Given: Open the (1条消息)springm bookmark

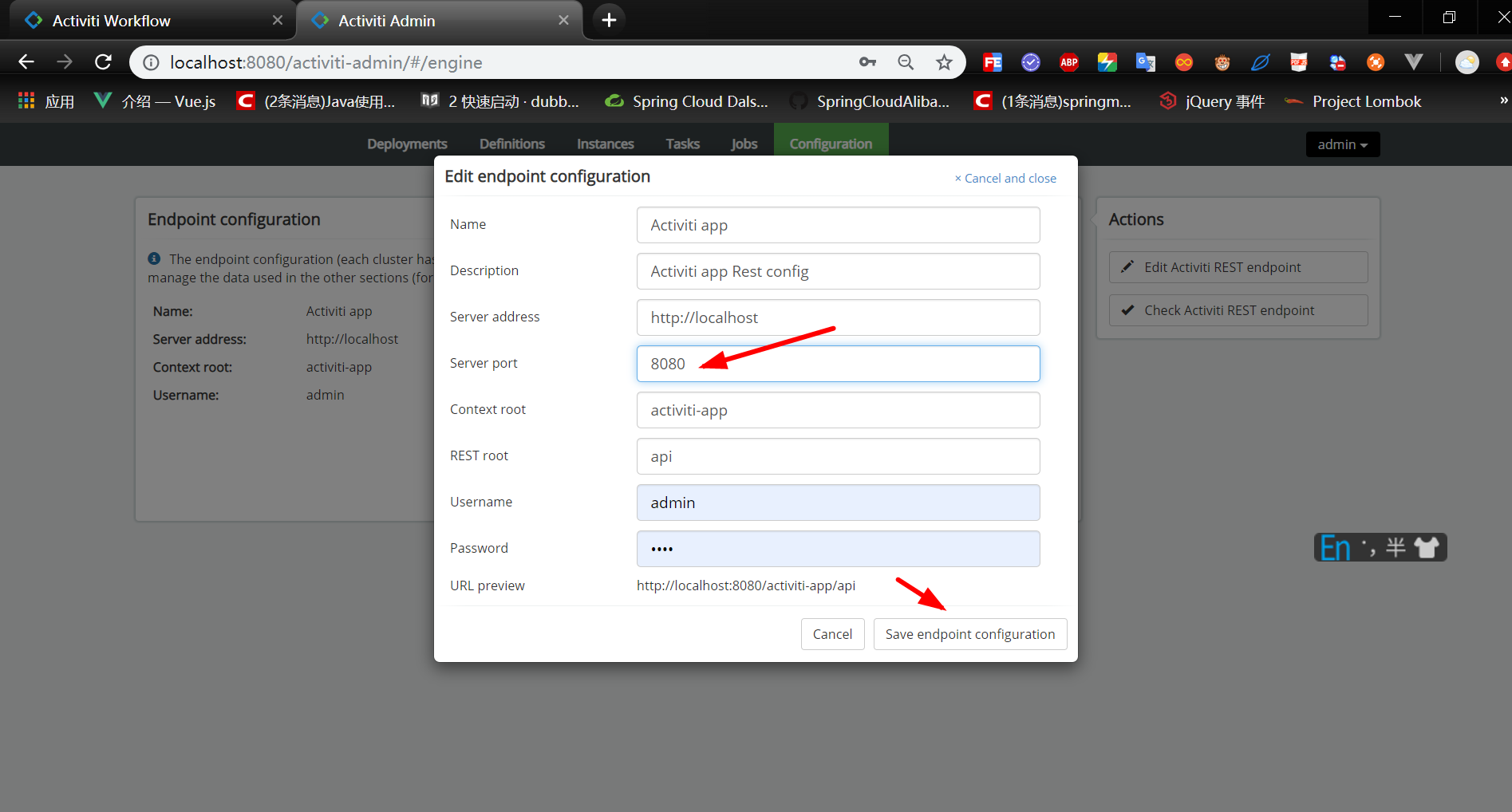Looking at the screenshot, I should pos(1053,101).
